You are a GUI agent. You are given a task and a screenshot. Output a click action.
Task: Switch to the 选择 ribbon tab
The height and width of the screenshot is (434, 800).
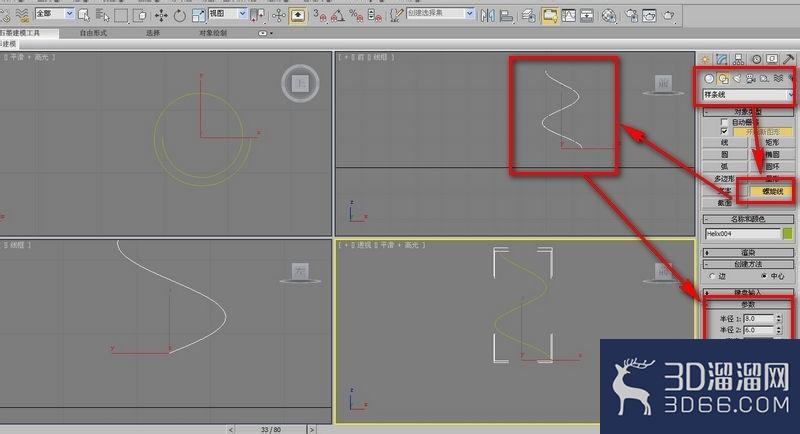(x=153, y=33)
